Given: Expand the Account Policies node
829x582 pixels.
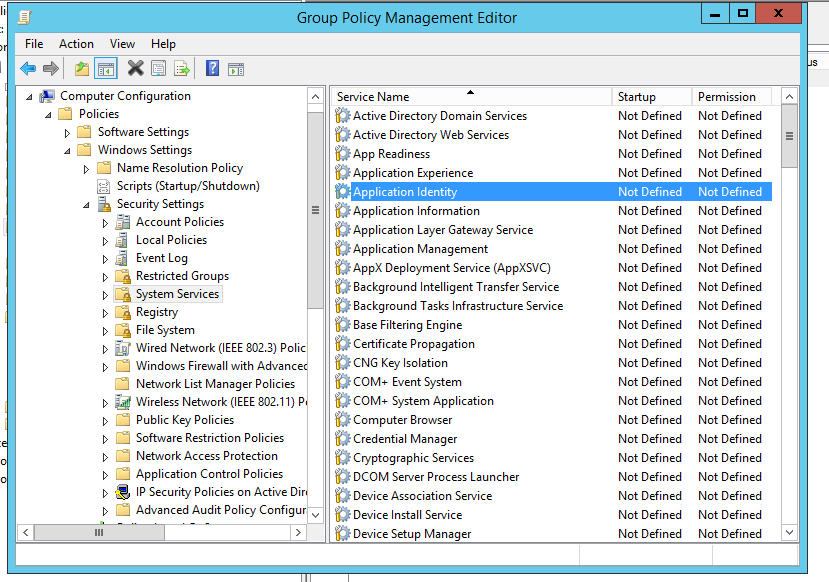Looking at the screenshot, I should tap(105, 223).
